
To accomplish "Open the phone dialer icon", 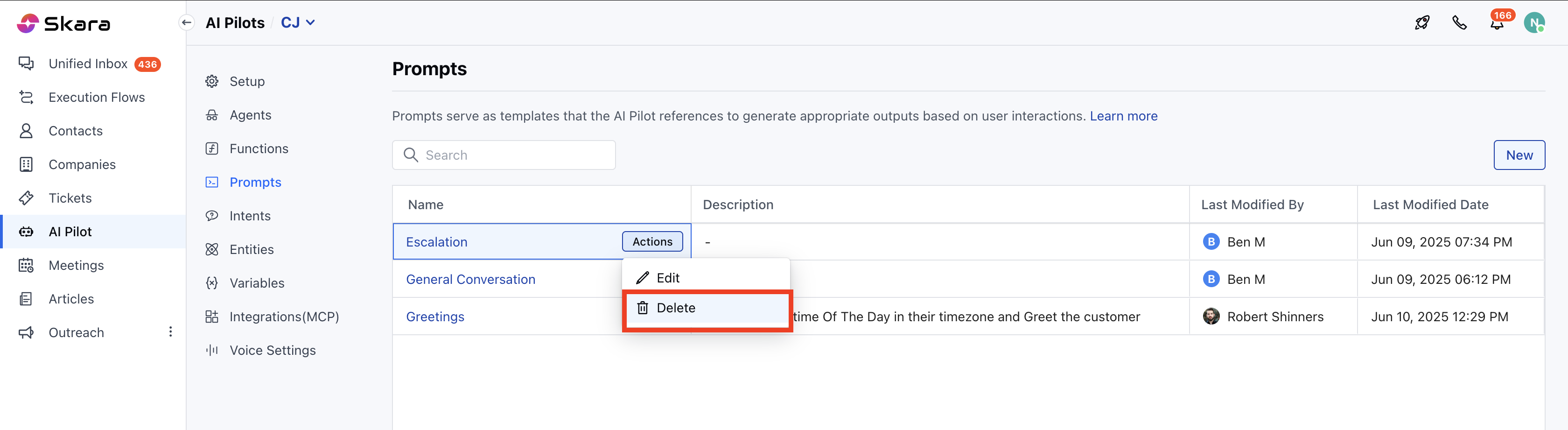I will click(x=1459, y=23).
